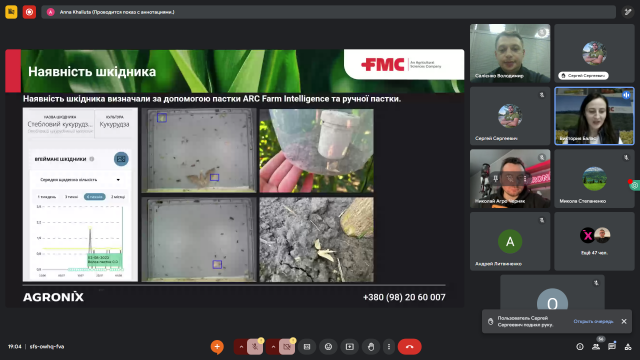Viewport: 640px width, 360px height.
Task: Click the yellow icon in the top-left corner
Action: (11, 12)
